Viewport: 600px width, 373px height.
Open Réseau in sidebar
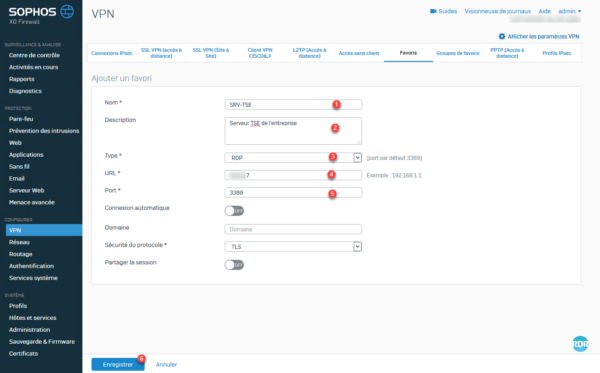click(19, 242)
